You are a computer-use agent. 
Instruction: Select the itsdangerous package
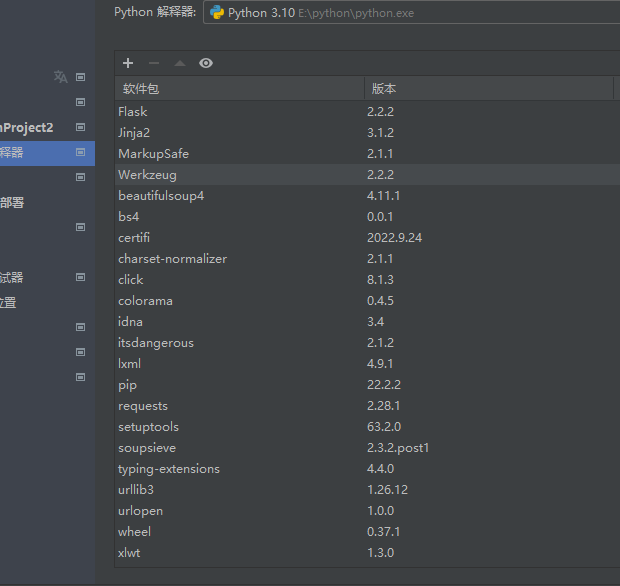coord(367,342)
